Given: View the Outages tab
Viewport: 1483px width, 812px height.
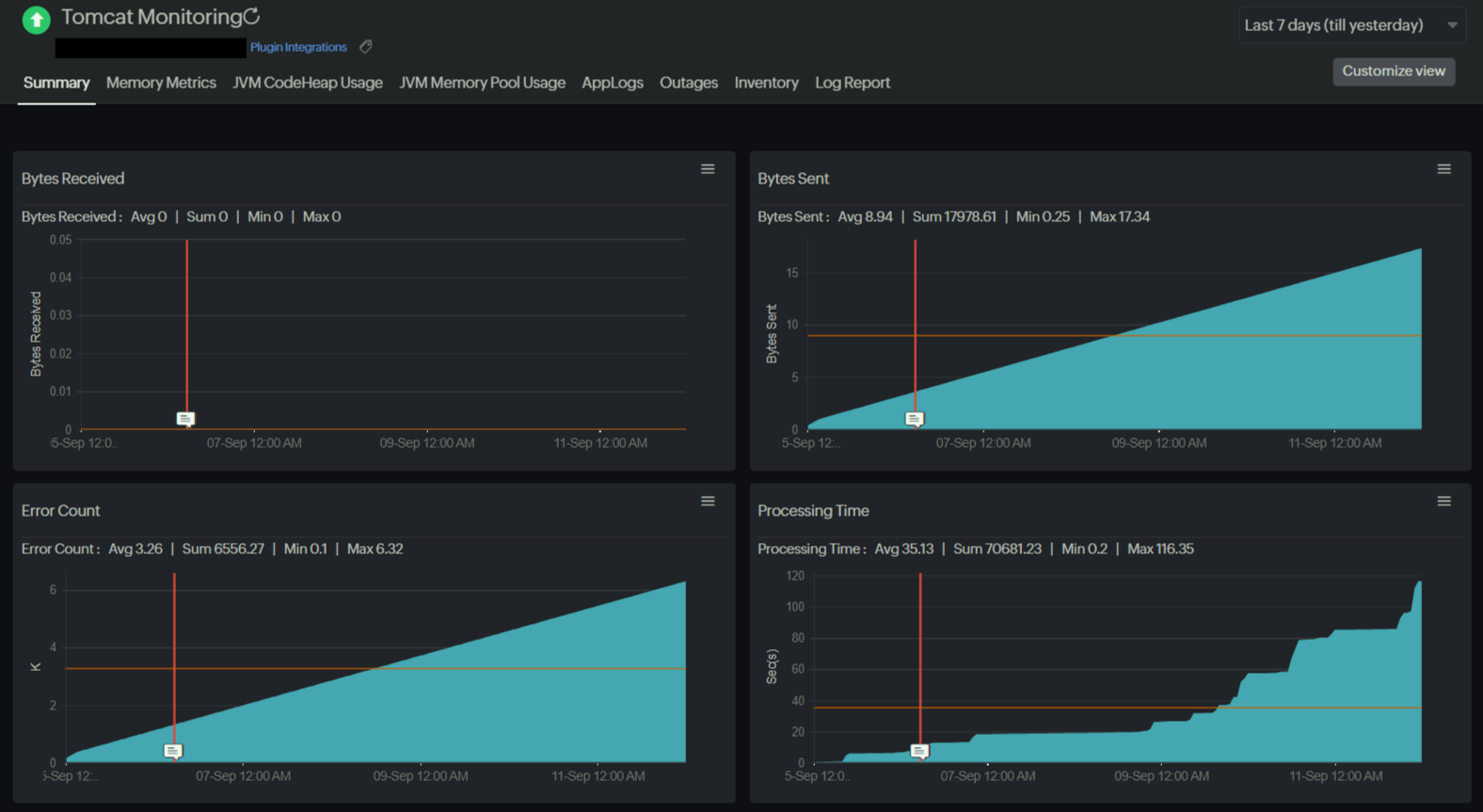Looking at the screenshot, I should click(x=689, y=83).
